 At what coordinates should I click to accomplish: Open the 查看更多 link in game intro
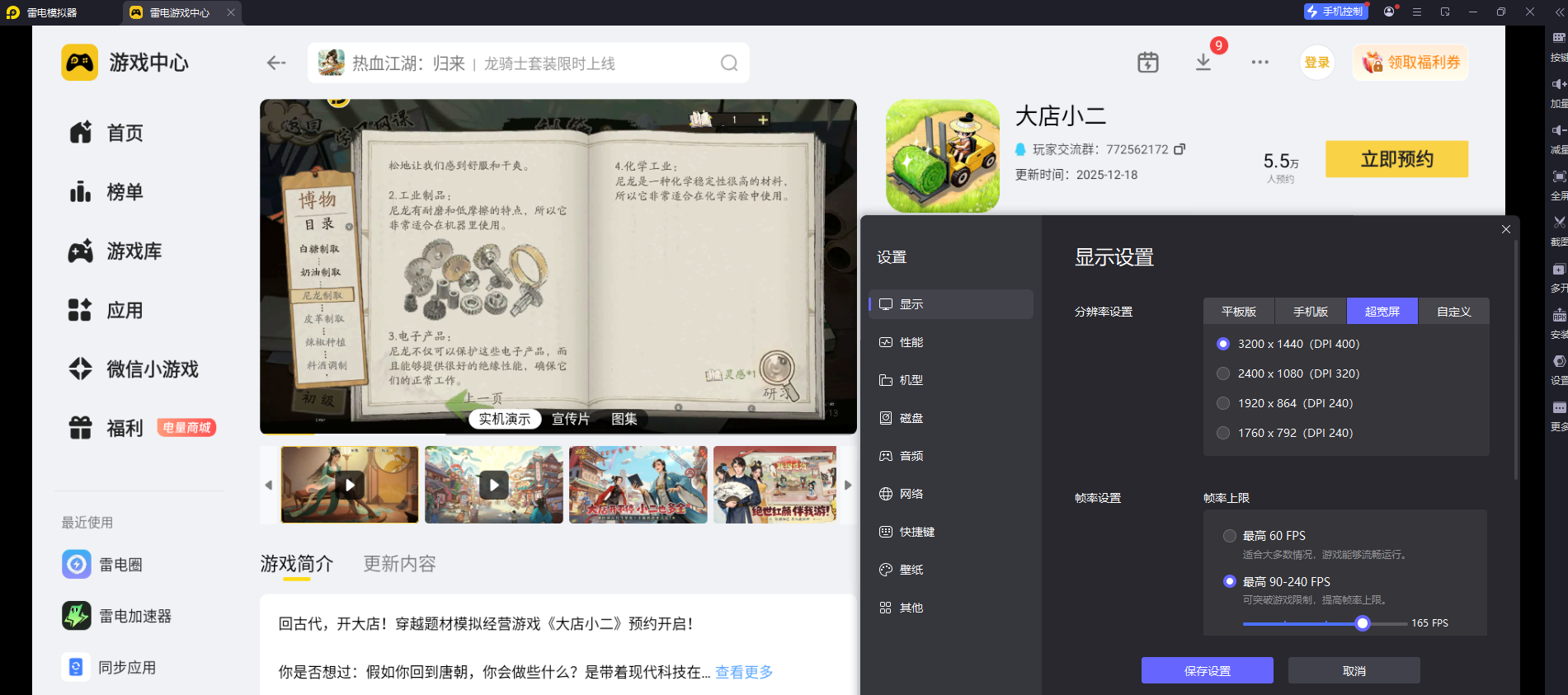(x=744, y=672)
